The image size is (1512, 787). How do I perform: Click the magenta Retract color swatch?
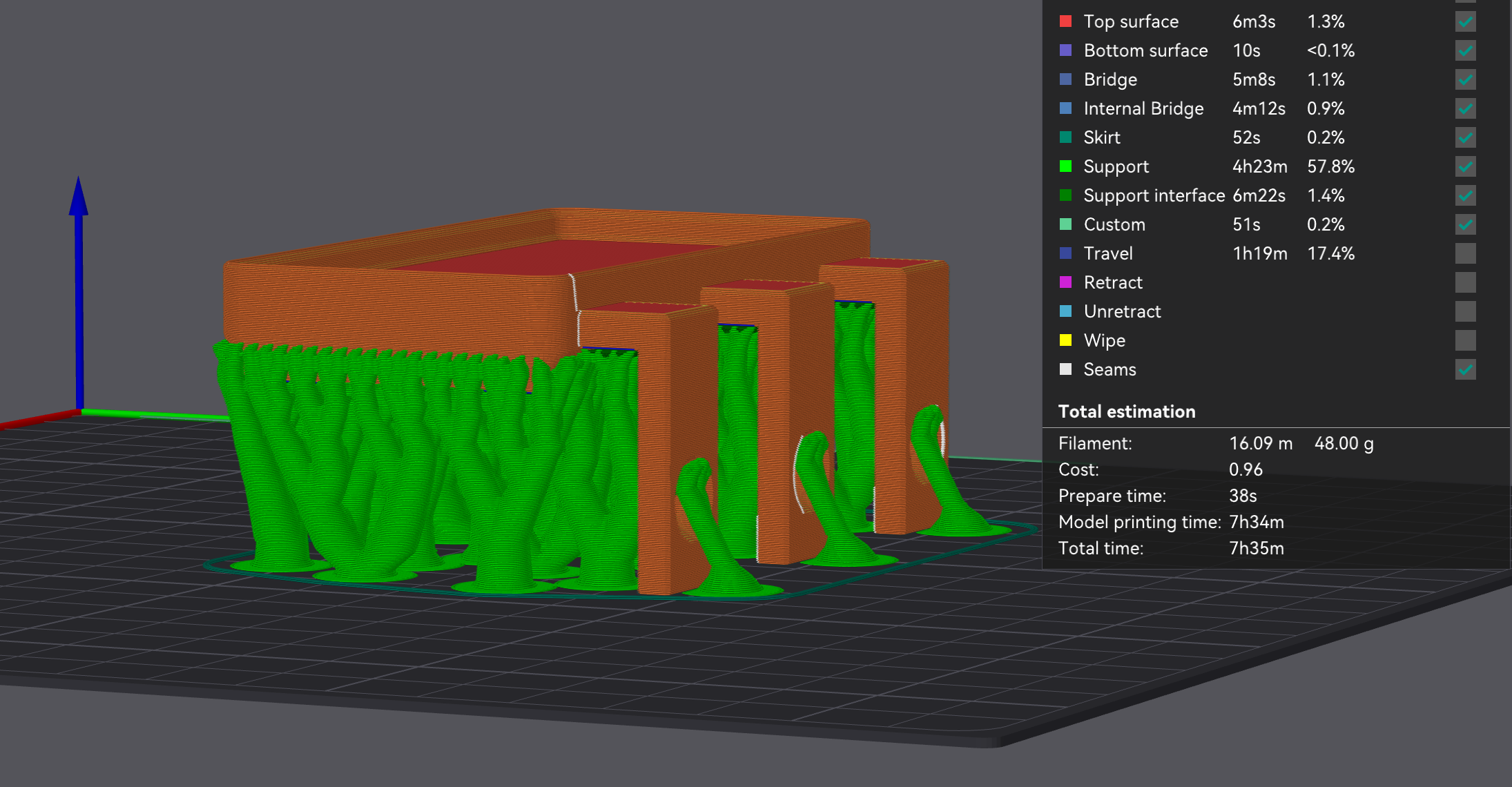(x=1065, y=282)
